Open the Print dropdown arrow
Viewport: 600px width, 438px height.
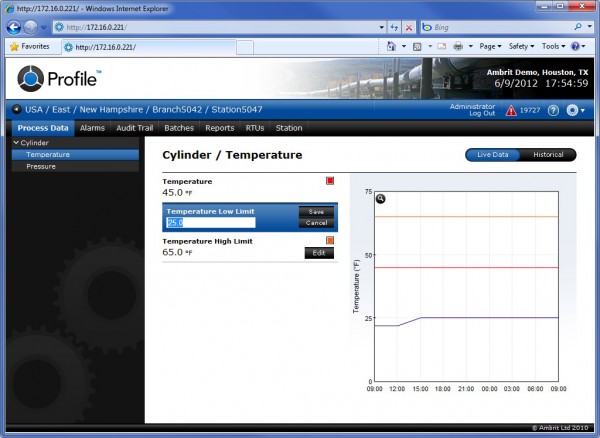pyautogui.click(x=471, y=46)
